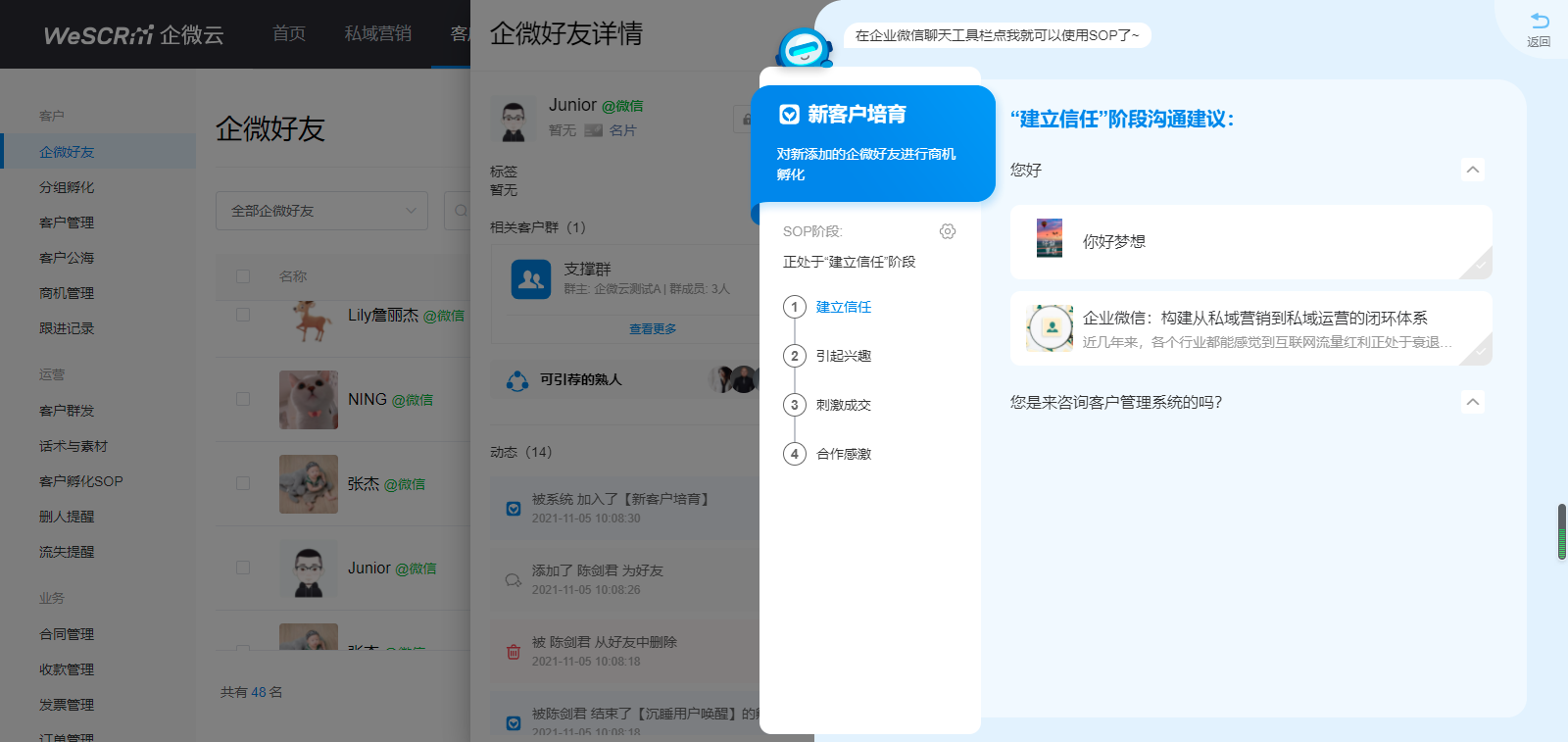The height and width of the screenshot is (742, 1568).
Task: Click the 支撑群 group avatar icon
Action: tap(531, 278)
